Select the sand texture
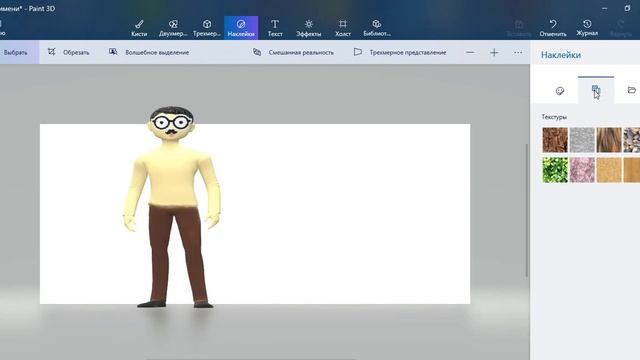This screenshot has width=640, height=360. (x=609, y=170)
